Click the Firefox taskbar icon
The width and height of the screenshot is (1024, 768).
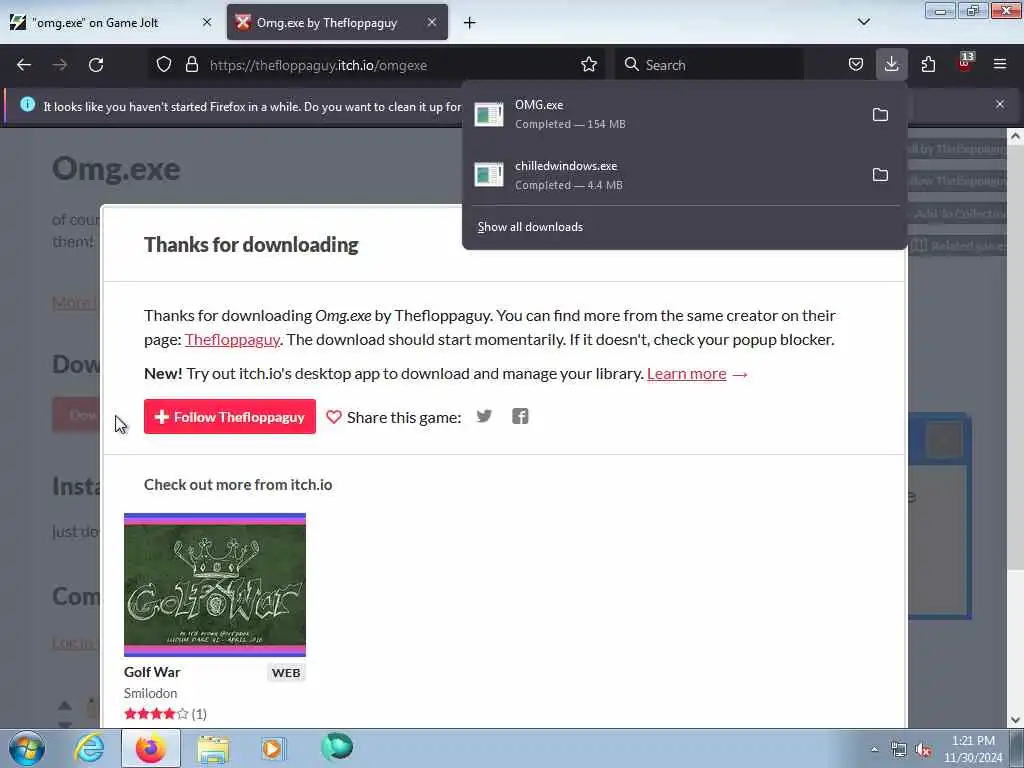click(151, 748)
